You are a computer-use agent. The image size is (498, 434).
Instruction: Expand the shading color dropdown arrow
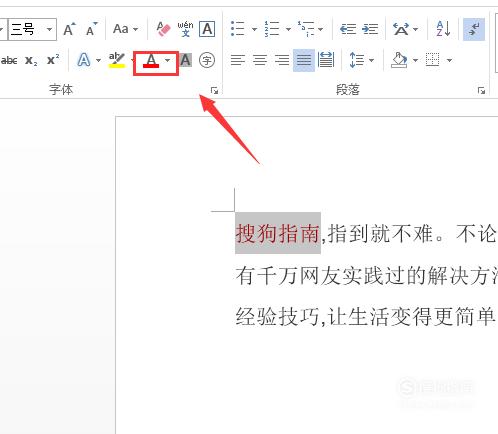tap(416, 60)
